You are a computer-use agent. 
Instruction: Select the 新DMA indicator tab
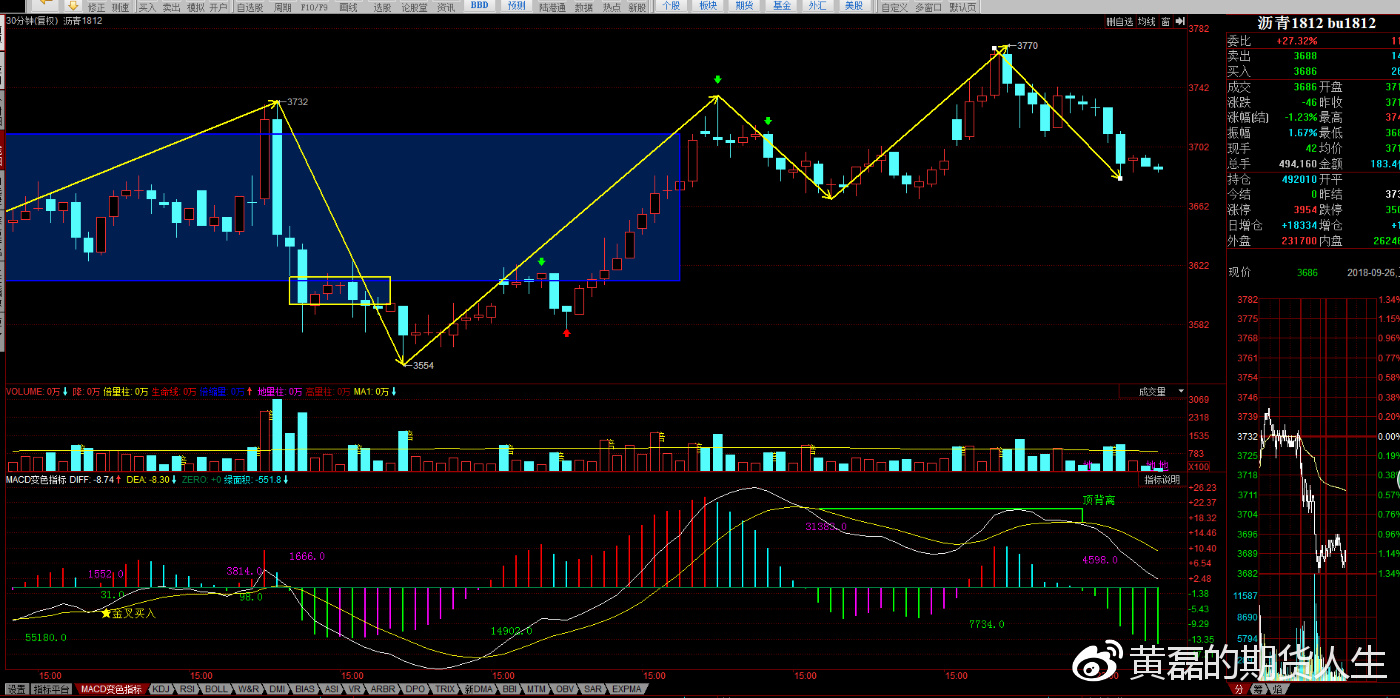479,689
